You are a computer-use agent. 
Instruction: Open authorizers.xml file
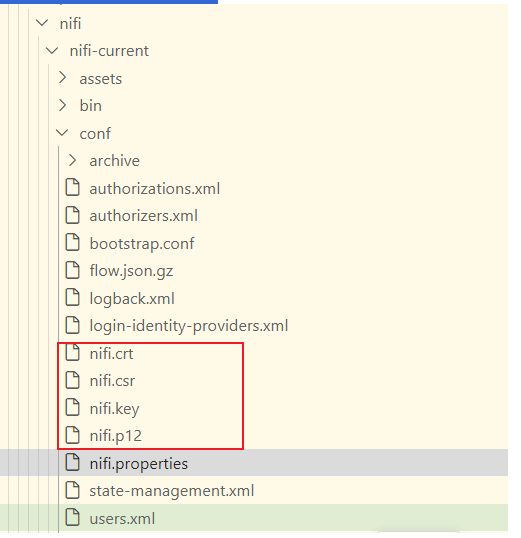point(143,216)
